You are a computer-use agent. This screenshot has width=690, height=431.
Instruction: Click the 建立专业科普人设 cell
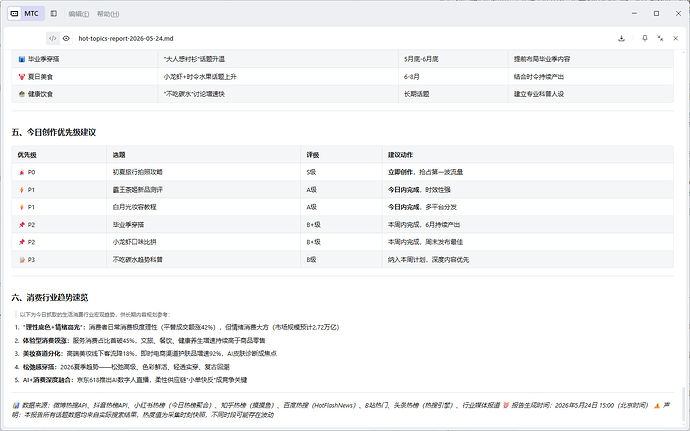tap(591, 94)
